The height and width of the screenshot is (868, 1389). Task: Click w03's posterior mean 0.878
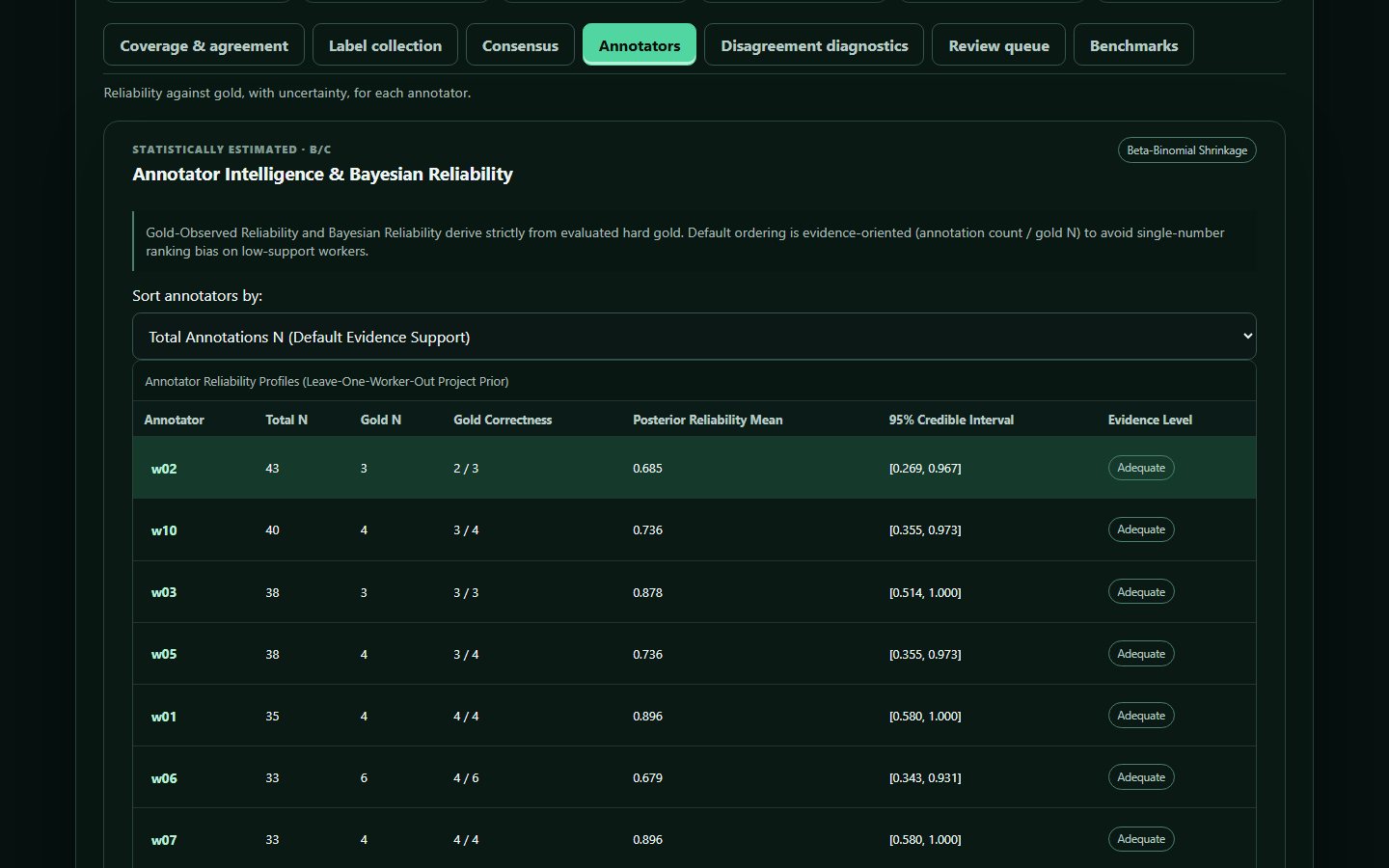(x=647, y=592)
